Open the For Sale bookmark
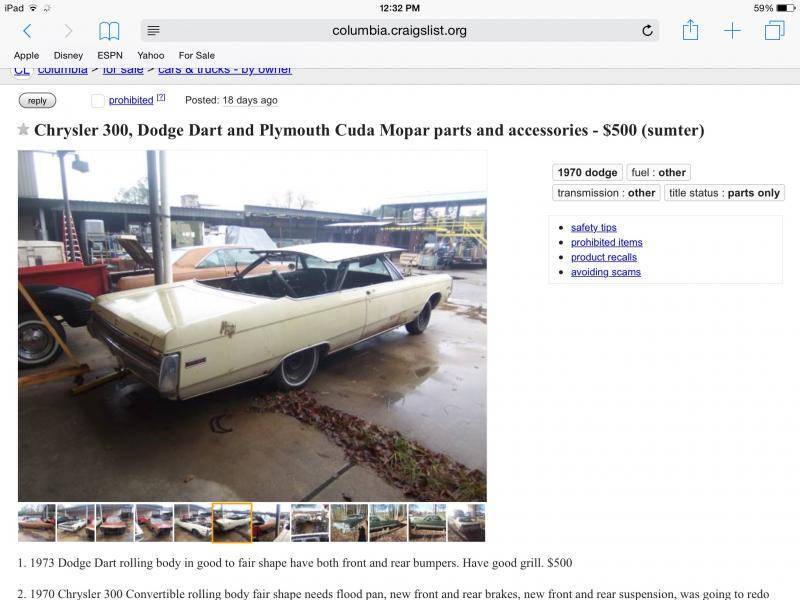800x600 pixels. [x=196, y=55]
